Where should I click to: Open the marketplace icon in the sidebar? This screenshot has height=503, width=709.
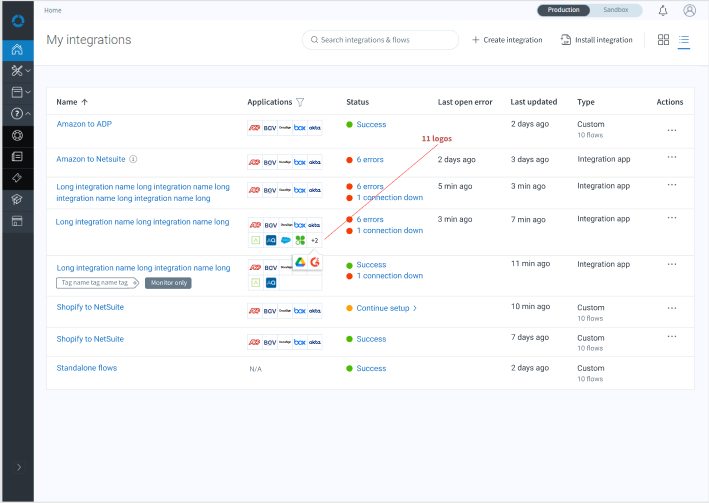pyautogui.click(x=16, y=220)
